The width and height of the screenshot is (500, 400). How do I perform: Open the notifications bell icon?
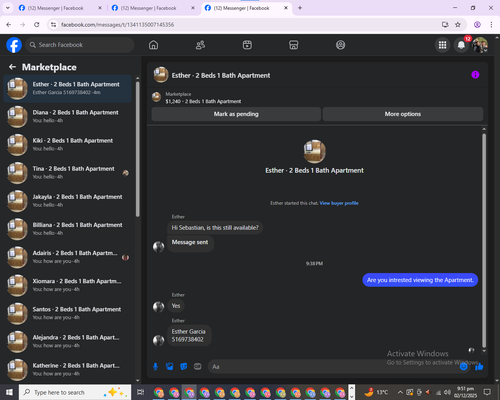[461, 45]
